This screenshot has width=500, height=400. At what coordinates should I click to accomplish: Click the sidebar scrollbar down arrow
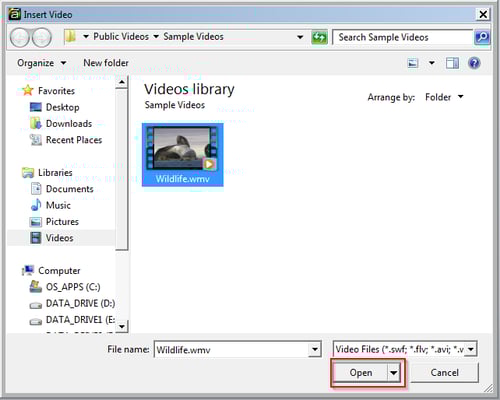[122, 326]
